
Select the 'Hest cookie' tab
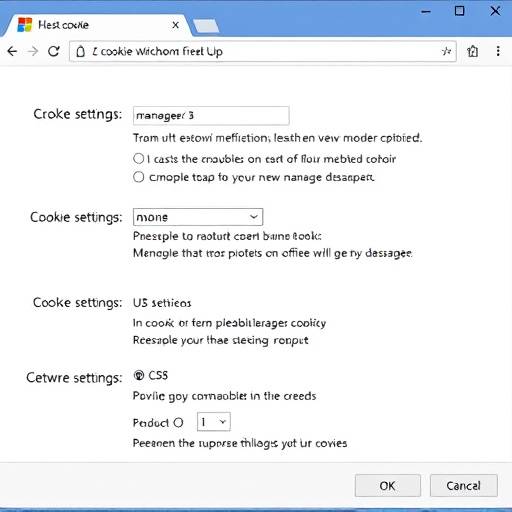(97, 25)
